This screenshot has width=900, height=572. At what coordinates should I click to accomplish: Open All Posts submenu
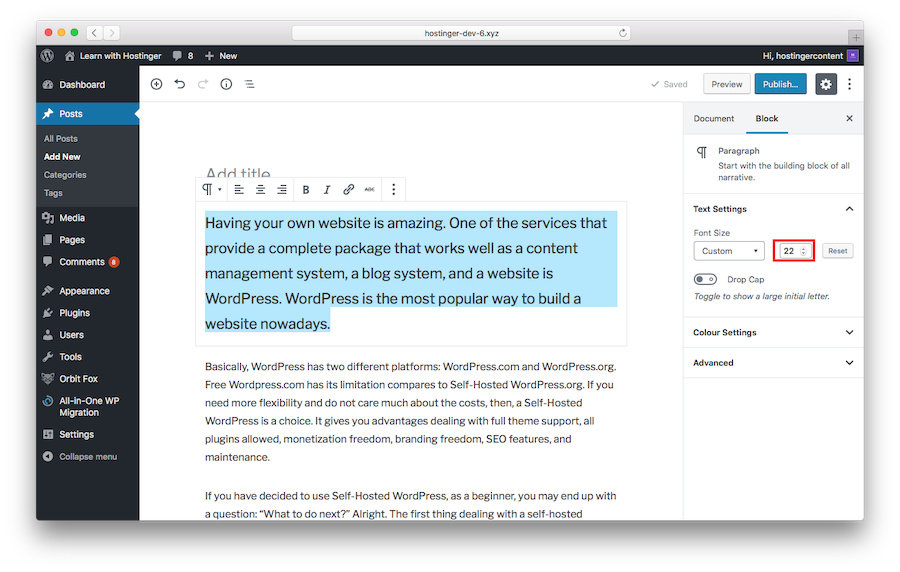[61, 139]
